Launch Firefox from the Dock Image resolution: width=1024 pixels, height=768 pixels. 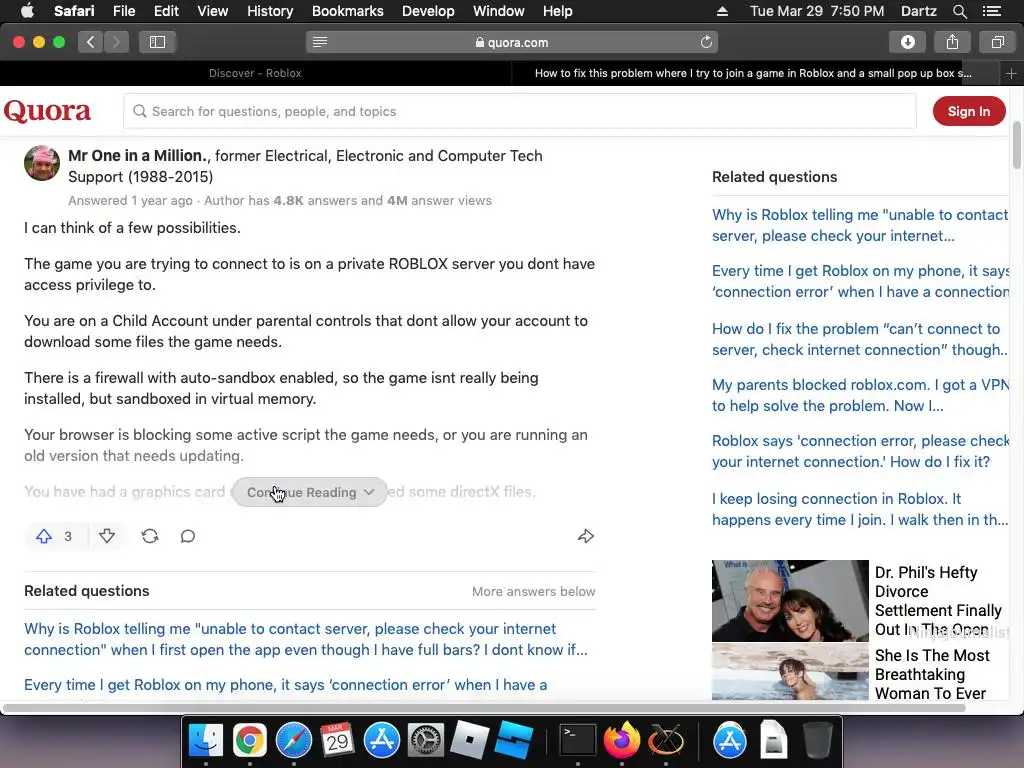point(622,741)
